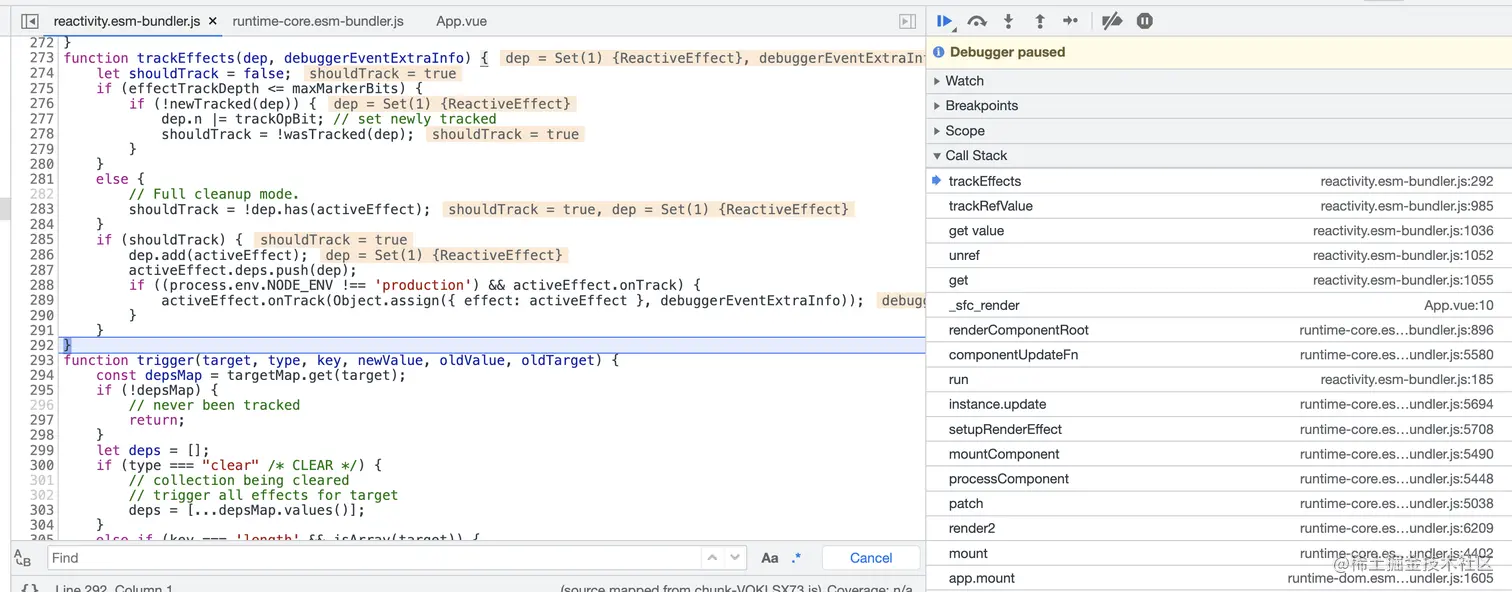Resume script execution
The height and width of the screenshot is (592, 1512).
944,21
